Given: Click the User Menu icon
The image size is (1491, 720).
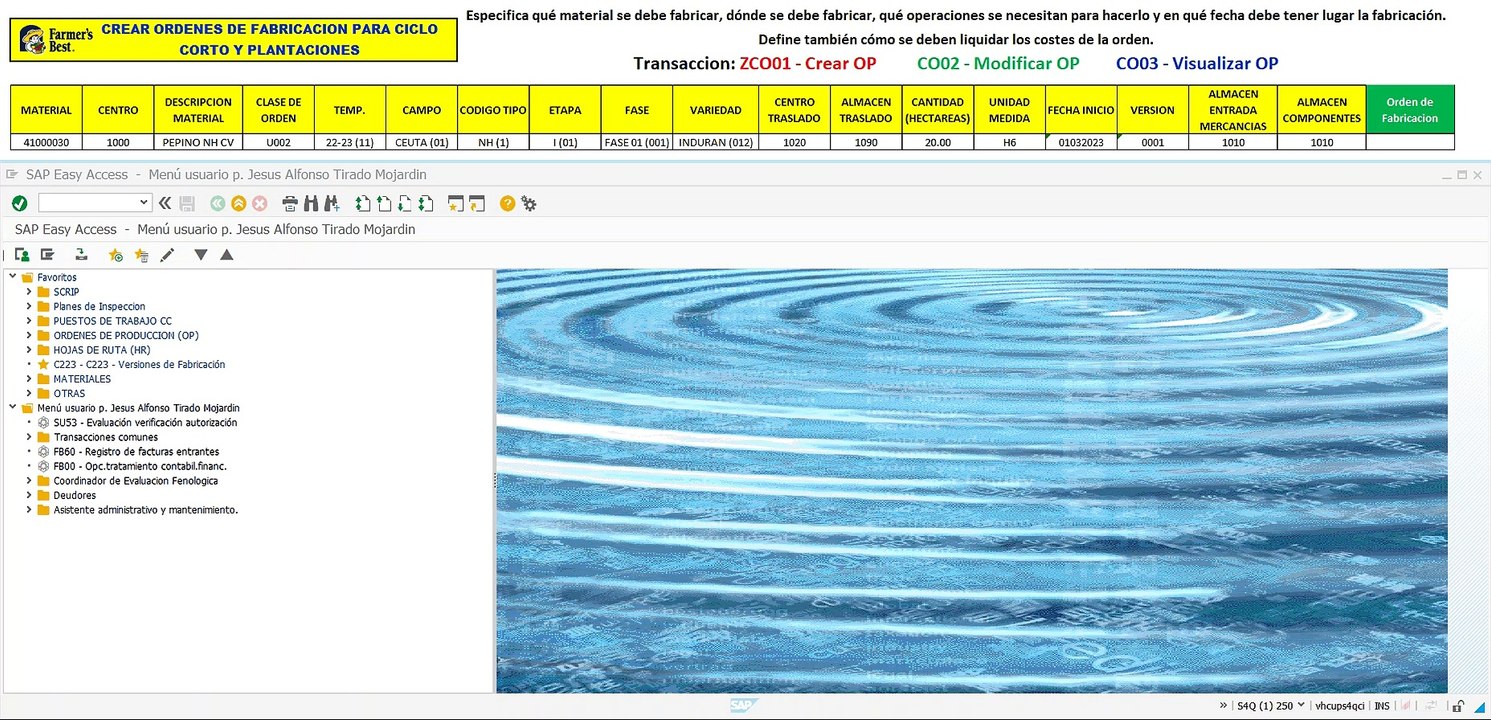Looking at the screenshot, I should pos(21,255).
